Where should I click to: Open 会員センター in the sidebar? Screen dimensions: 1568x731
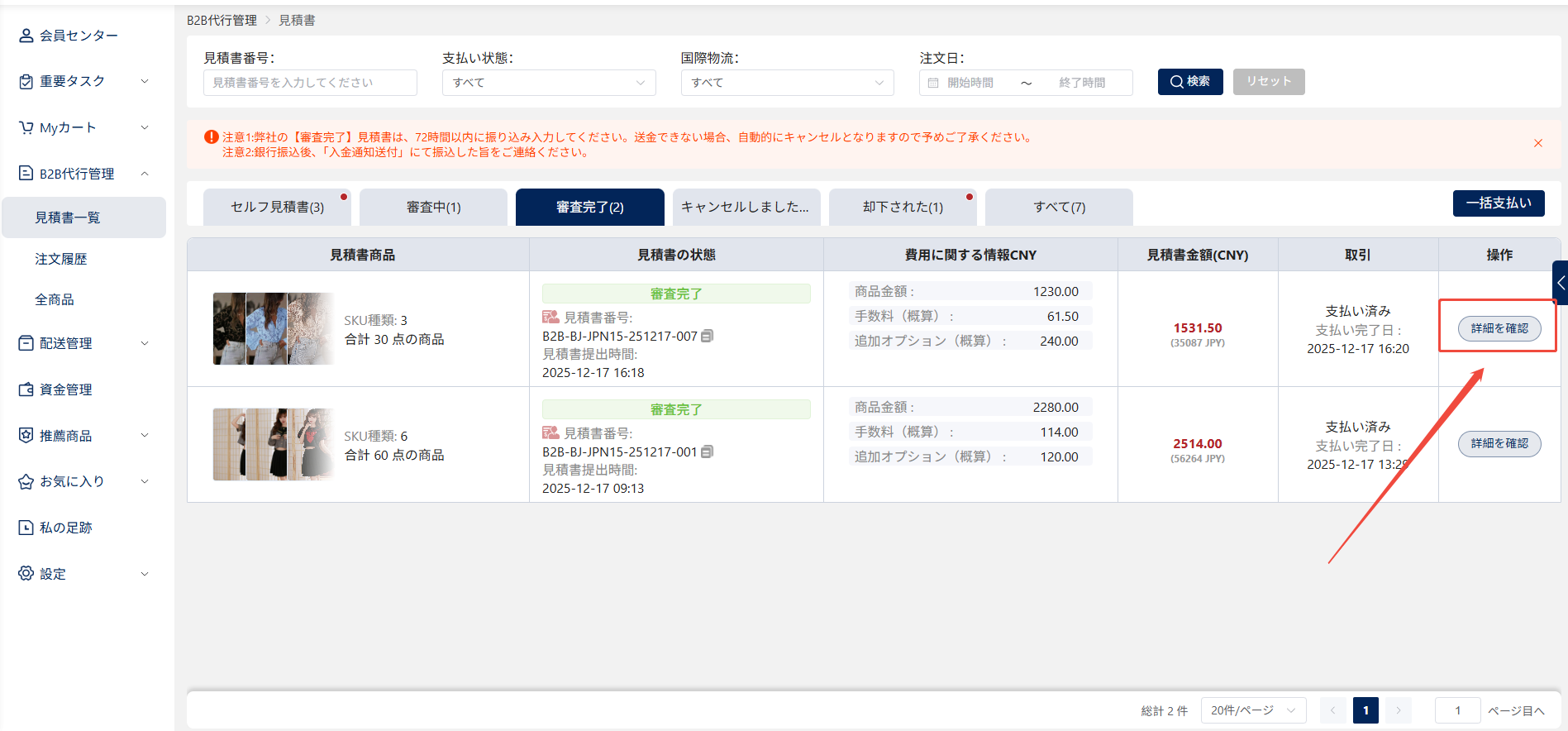pyautogui.click(x=79, y=36)
